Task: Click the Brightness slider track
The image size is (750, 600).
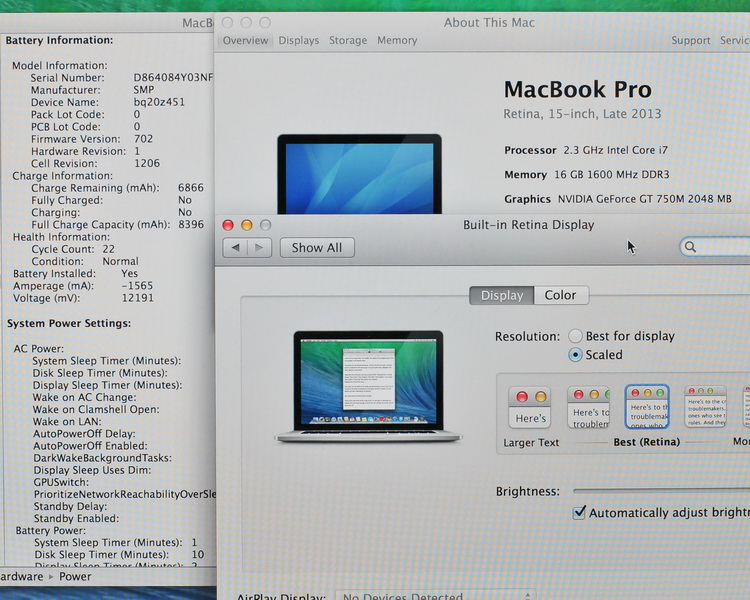Action: 662,490
